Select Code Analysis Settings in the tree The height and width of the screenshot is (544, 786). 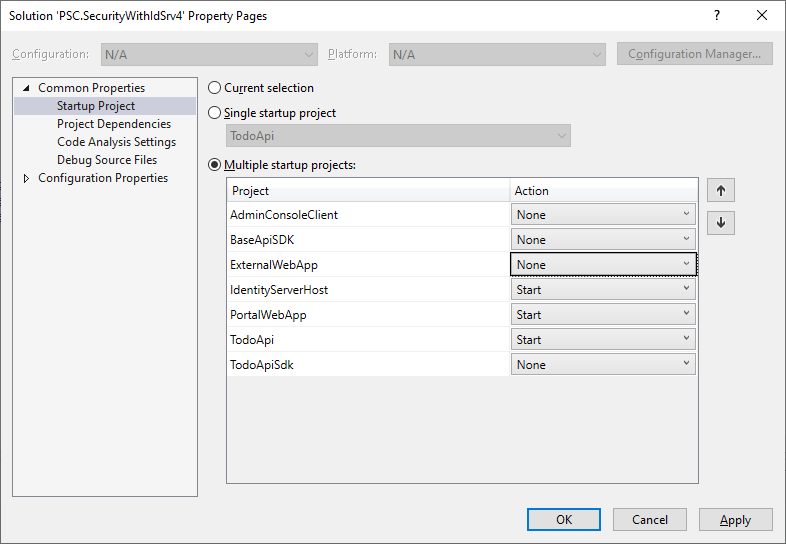coord(116,142)
